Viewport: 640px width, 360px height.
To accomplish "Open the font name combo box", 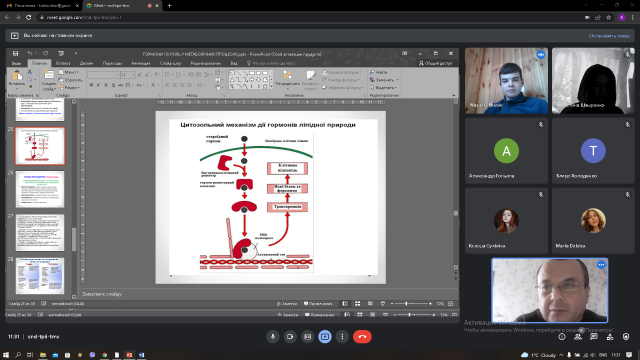I will pyautogui.click(x=104, y=75).
